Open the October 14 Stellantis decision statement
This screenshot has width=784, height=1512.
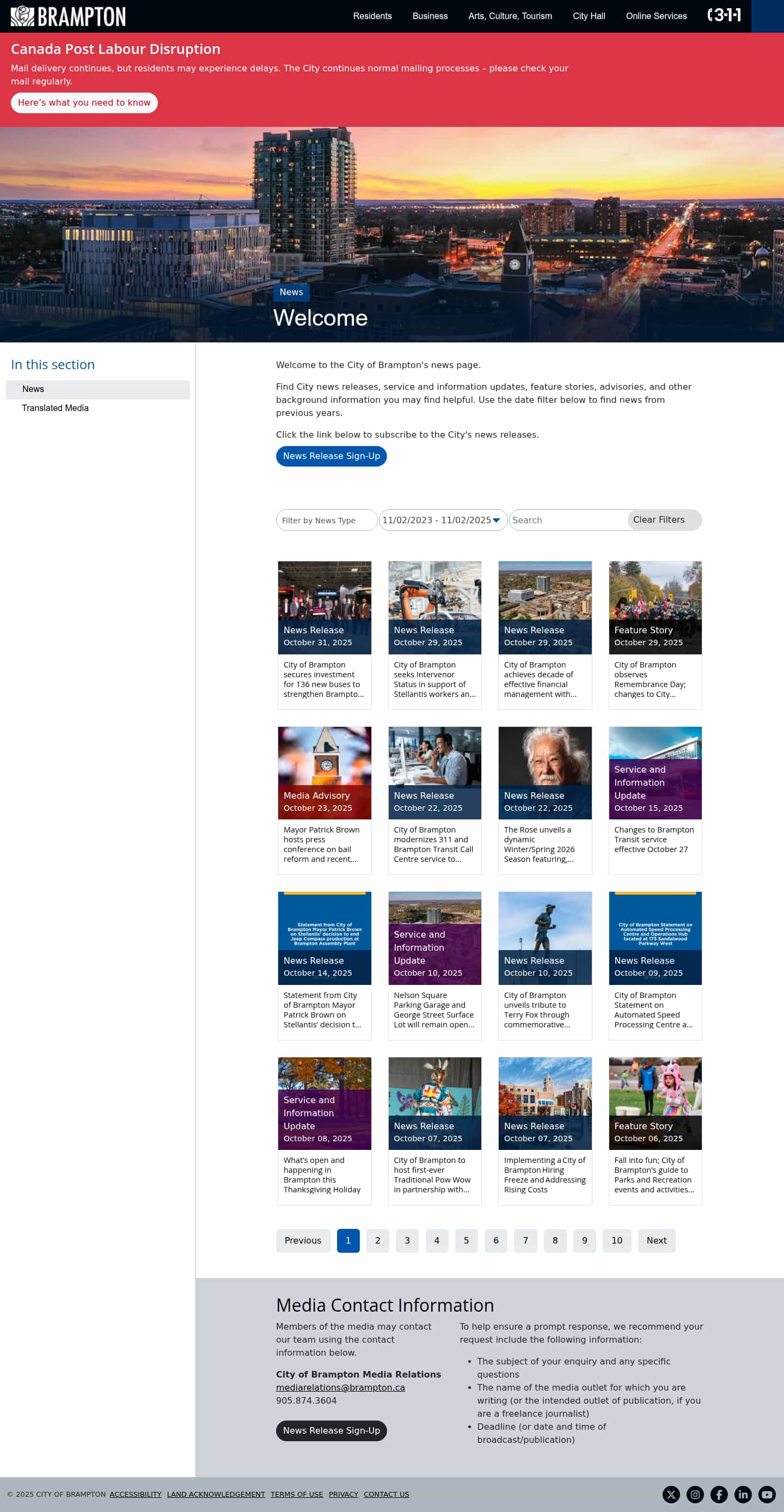(324, 966)
